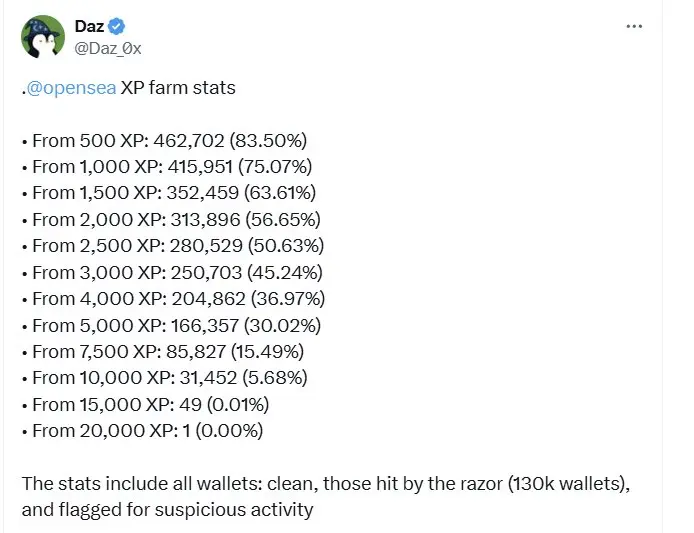The image size is (694, 533).
Task: Select the 'From 15,000 XP: 49' line
Action: tap(146, 405)
